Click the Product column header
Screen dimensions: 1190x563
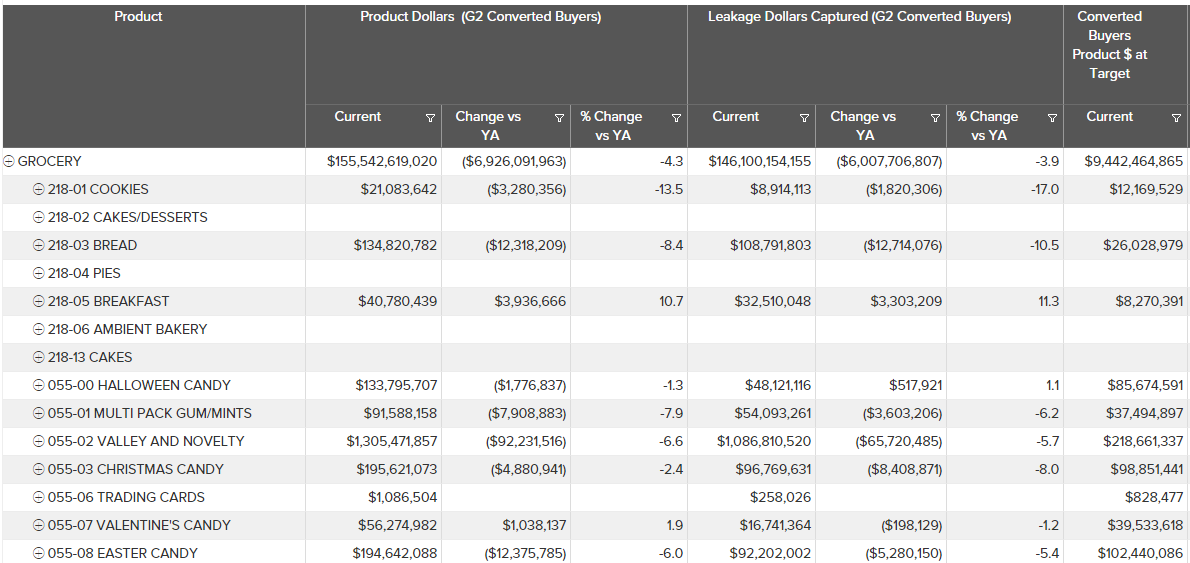[x=138, y=17]
